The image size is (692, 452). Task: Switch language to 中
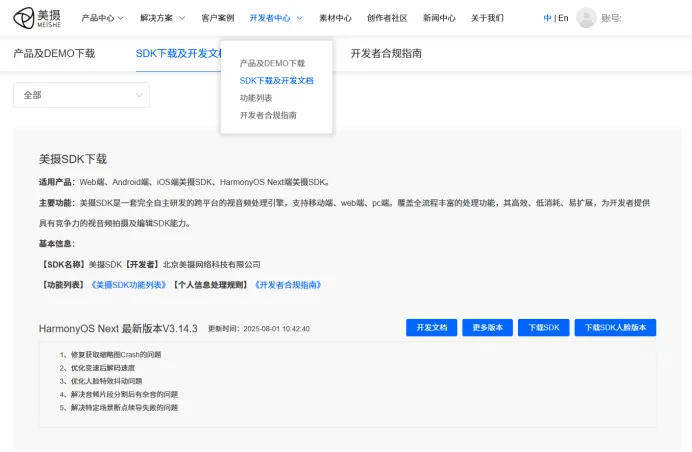(547, 18)
